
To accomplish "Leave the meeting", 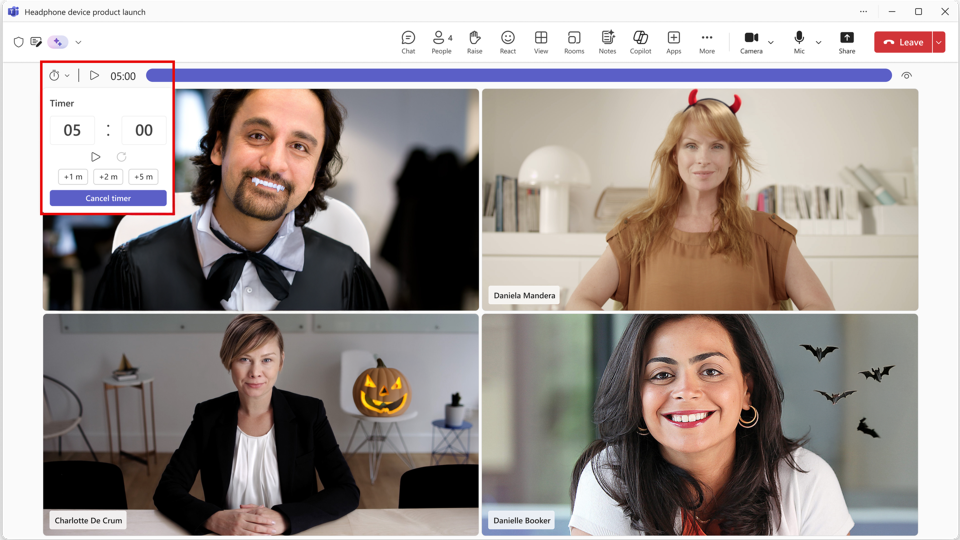I will [x=903, y=42].
